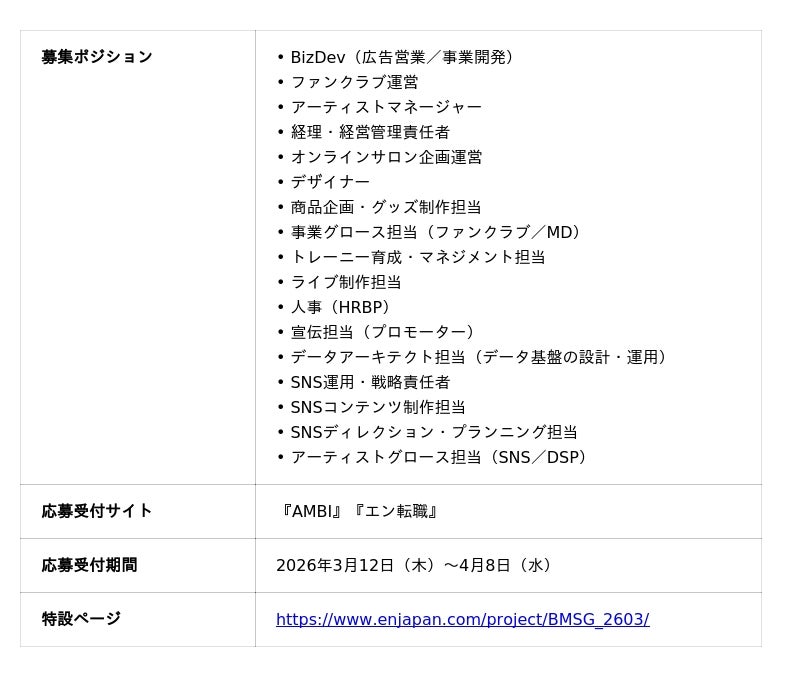Click the 特設ページ row header
Screen dimensions: 800x677
point(81,619)
